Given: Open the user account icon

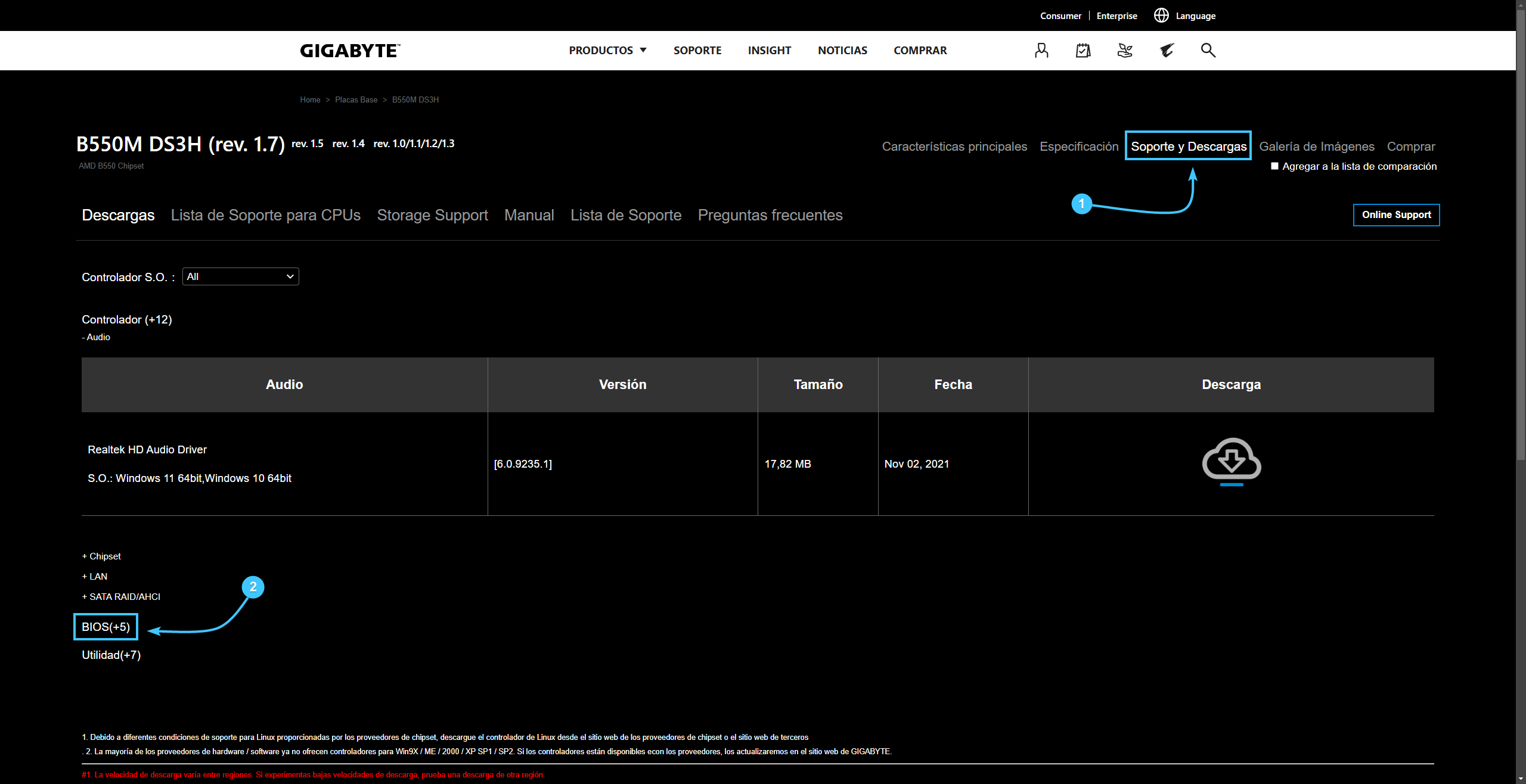Looking at the screenshot, I should point(1041,51).
